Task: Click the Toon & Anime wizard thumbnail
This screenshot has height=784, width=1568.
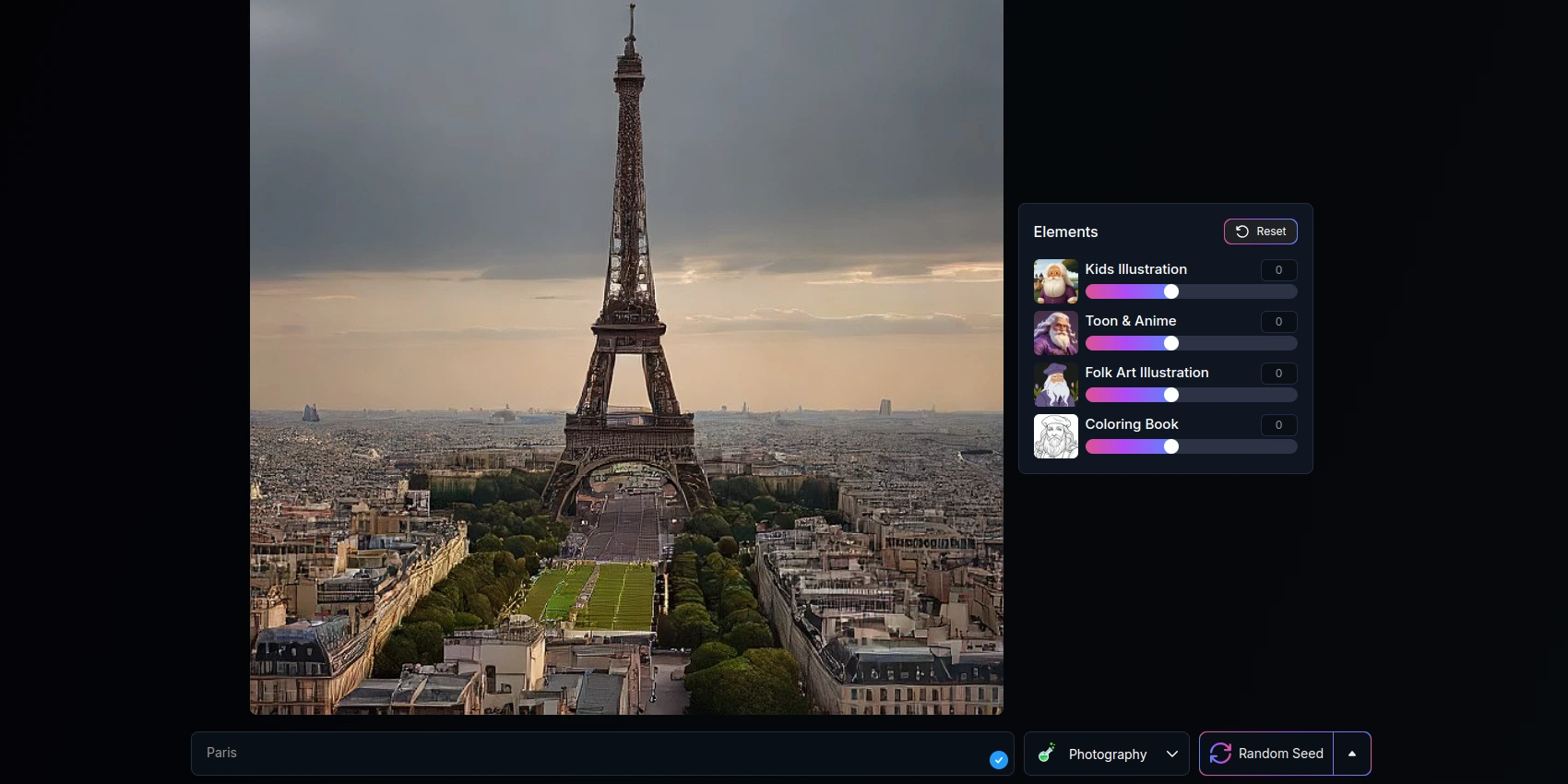Action: [x=1055, y=333]
